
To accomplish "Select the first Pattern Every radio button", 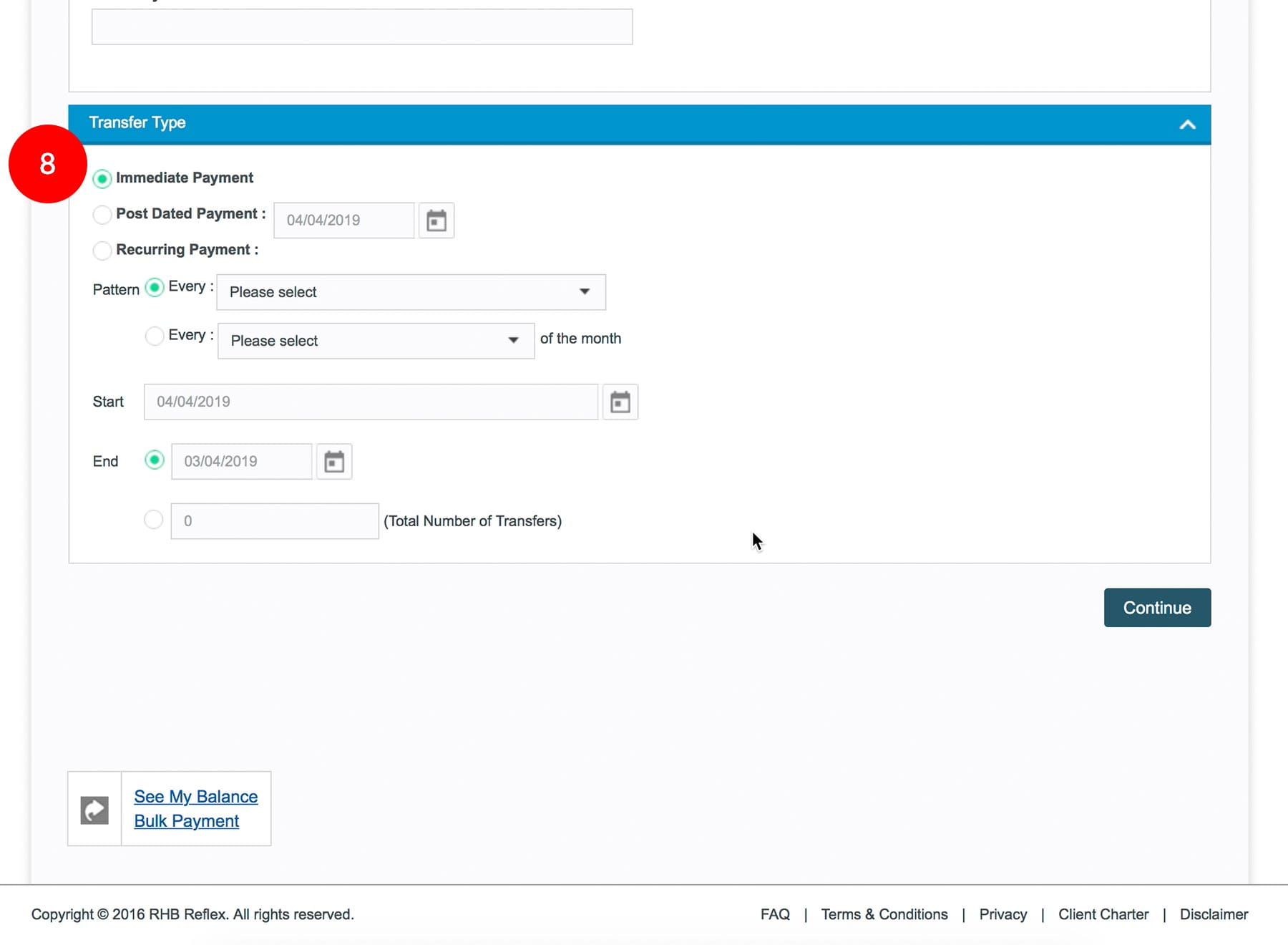I will click(155, 288).
